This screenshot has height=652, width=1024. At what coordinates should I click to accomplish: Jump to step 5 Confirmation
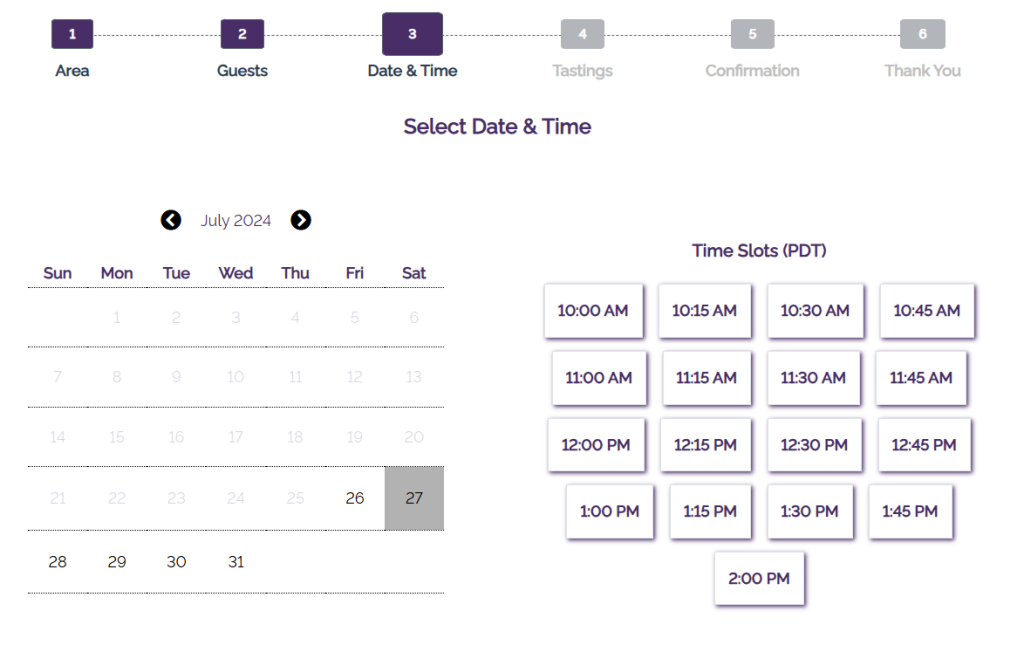[x=752, y=35]
